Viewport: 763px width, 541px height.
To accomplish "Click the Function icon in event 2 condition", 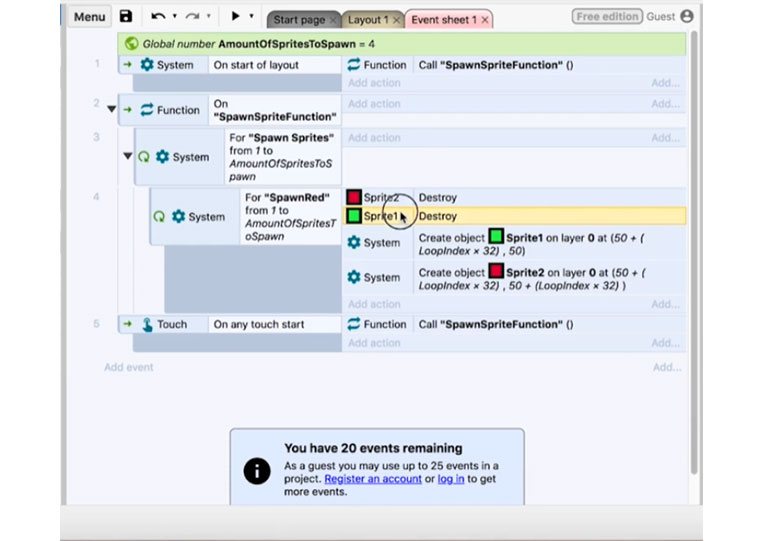I will (146, 110).
